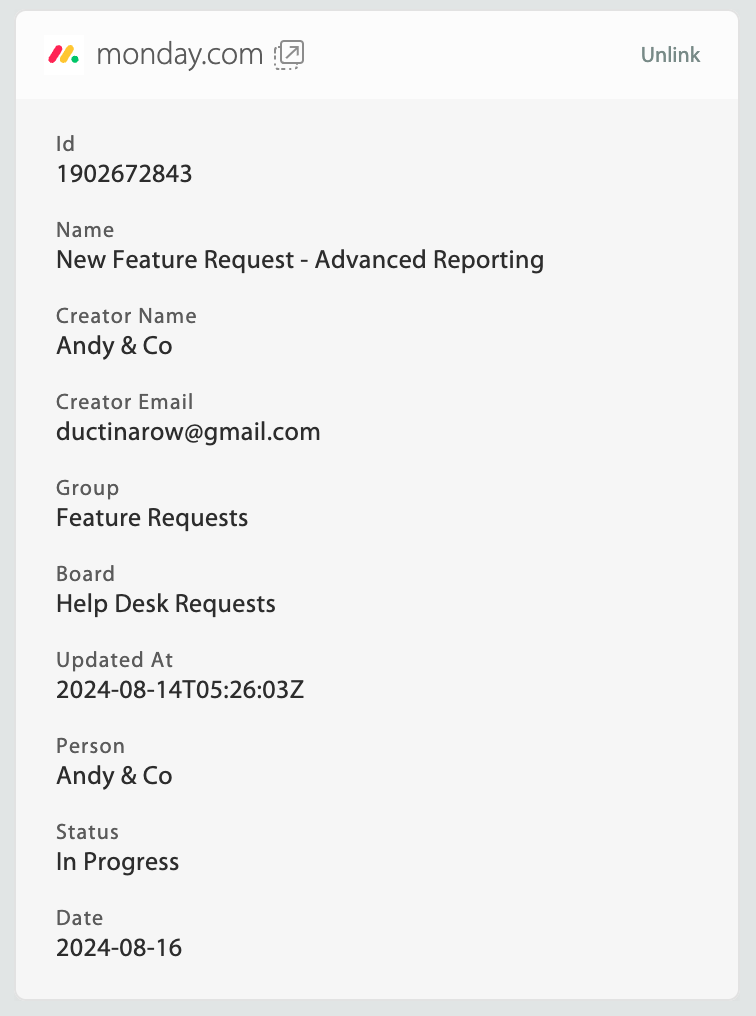Click the Date value 2024-08-16
Screen dimensions: 756x1016
tap(119, 948)
